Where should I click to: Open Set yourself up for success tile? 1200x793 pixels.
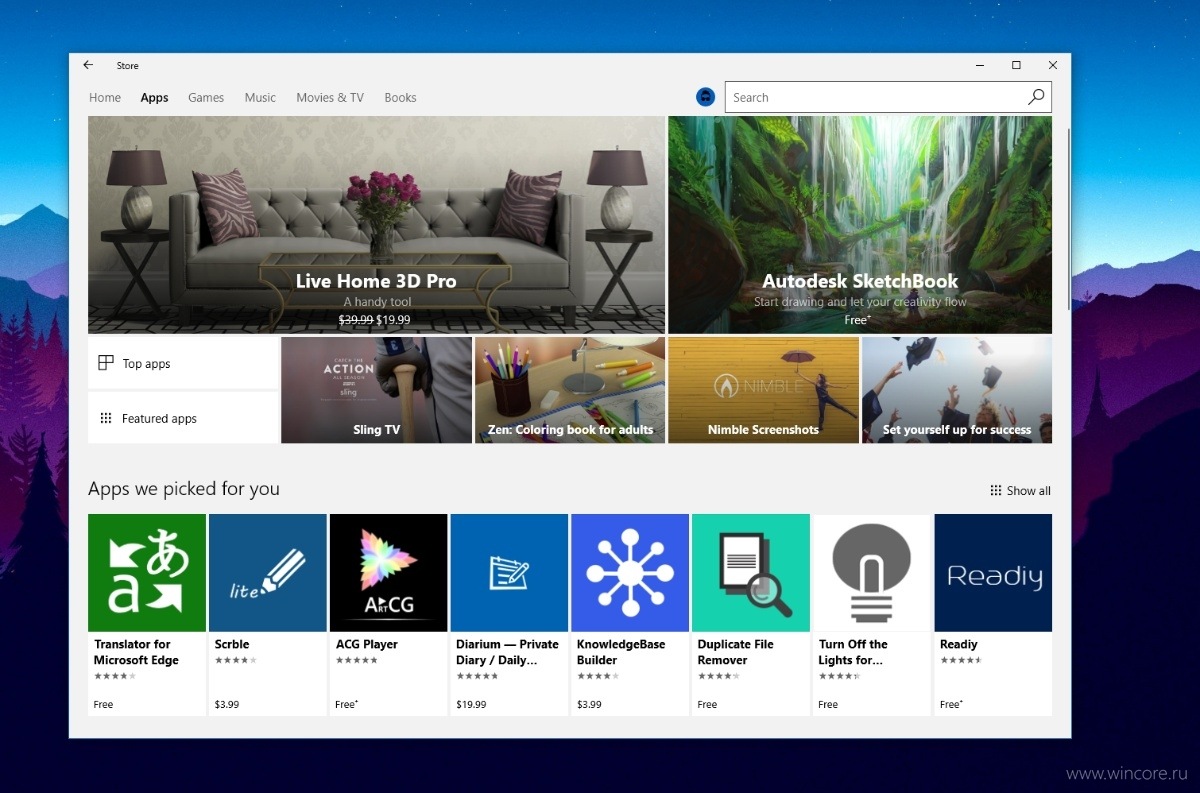(x=957, y=390)
